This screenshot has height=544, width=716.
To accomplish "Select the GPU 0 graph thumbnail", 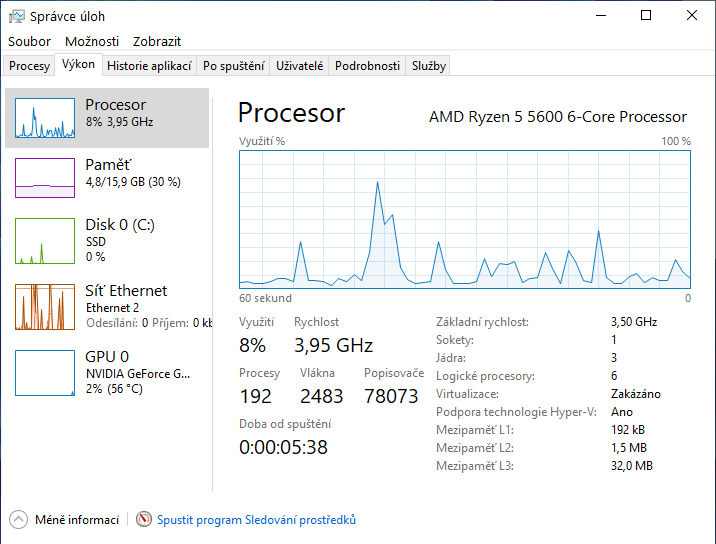I will (x=45, y=373).
